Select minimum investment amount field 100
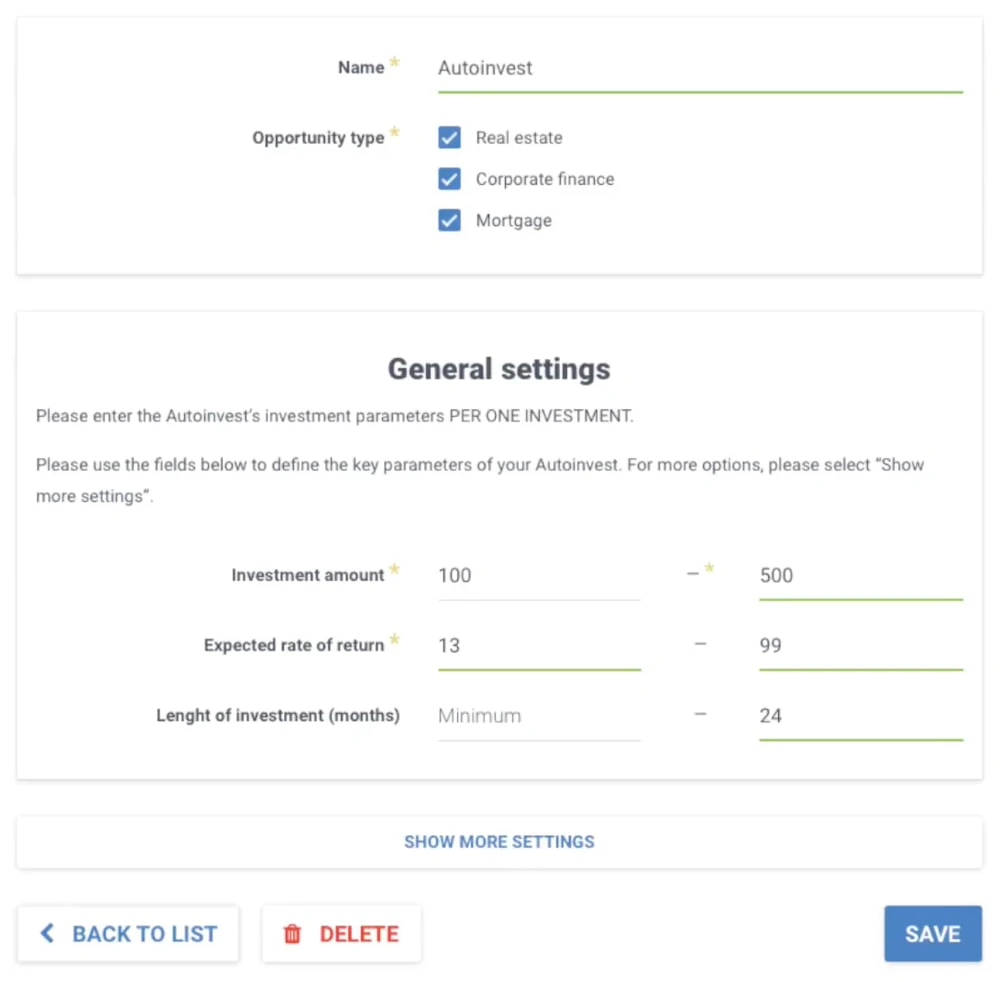This screenshot has height=982, width=1000. 539,576
